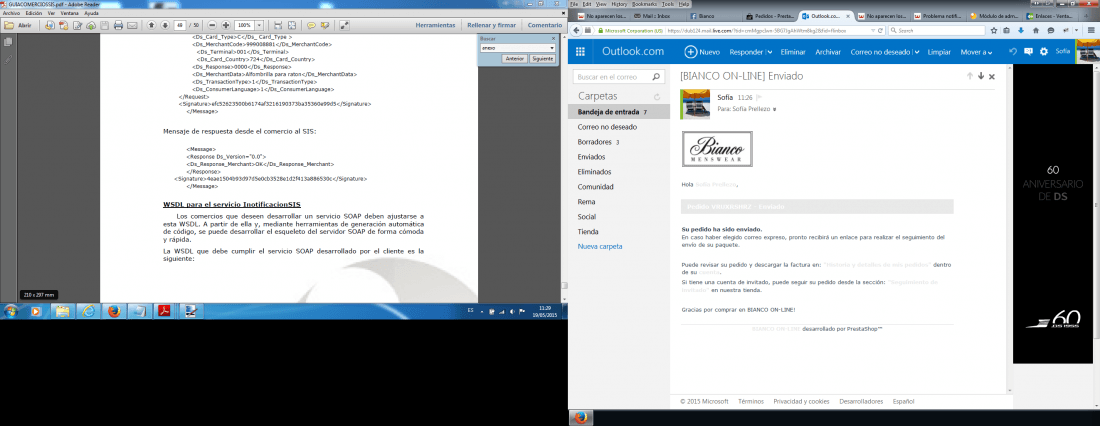Refresh the Carpetas folder list
This screenshot has width=1100, height=426.
[657, 96]
